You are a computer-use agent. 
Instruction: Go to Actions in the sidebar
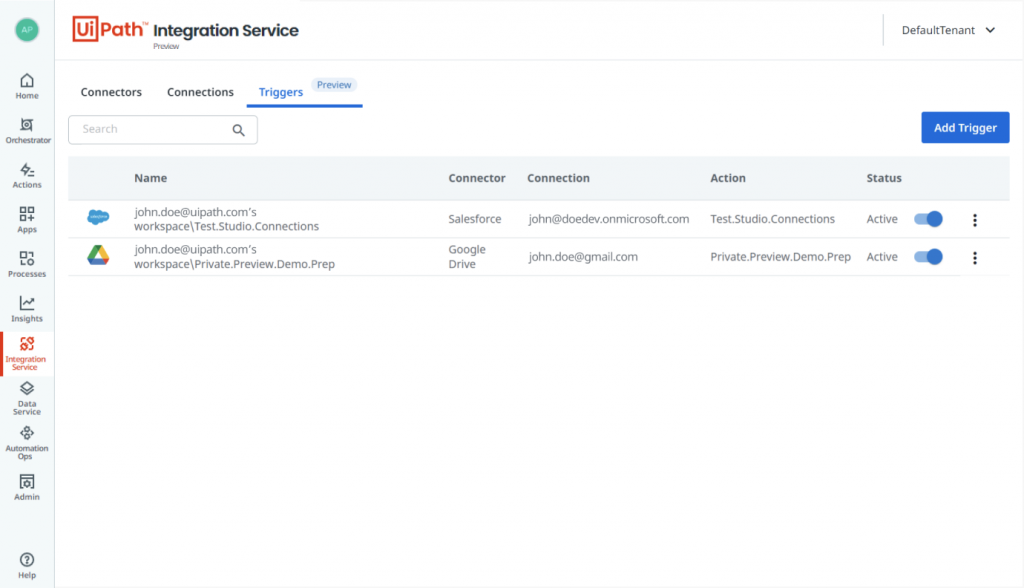(27, 176)
